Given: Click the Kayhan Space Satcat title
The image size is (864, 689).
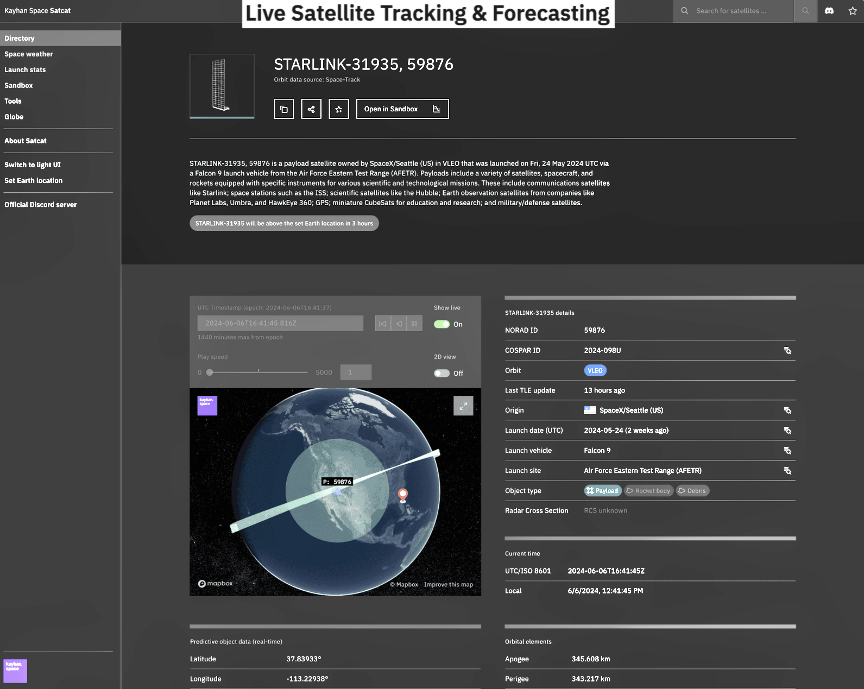Looking at the screenshot, I should click(x=37, y=10).
